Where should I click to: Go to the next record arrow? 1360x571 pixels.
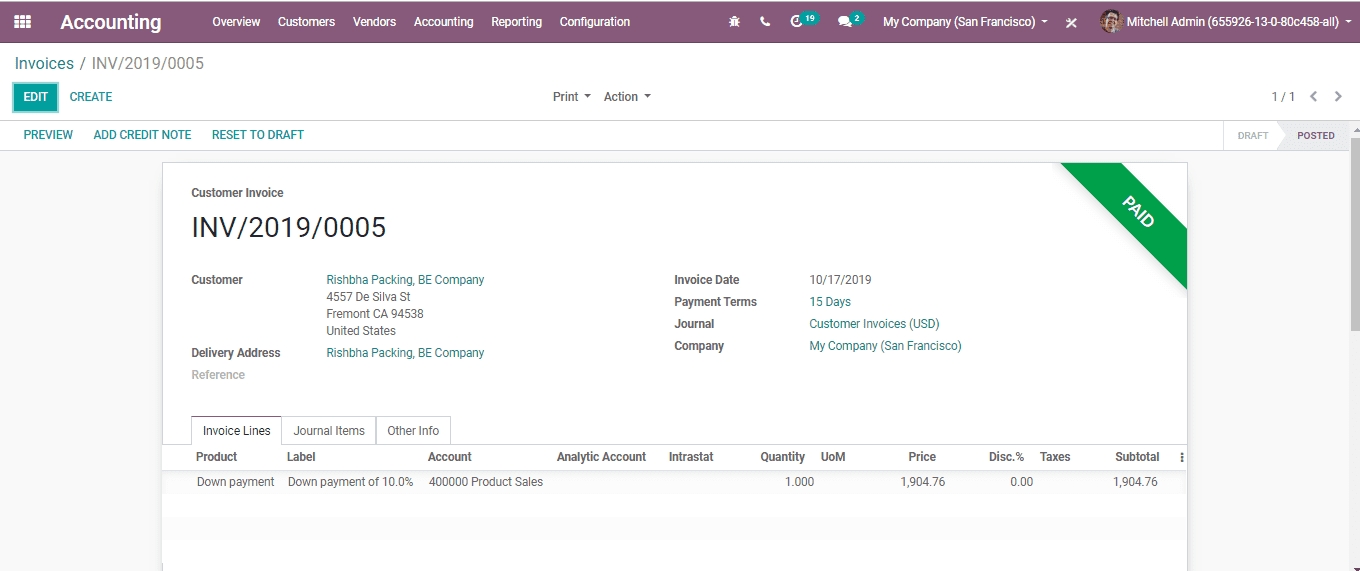(x=1338, y=97)
